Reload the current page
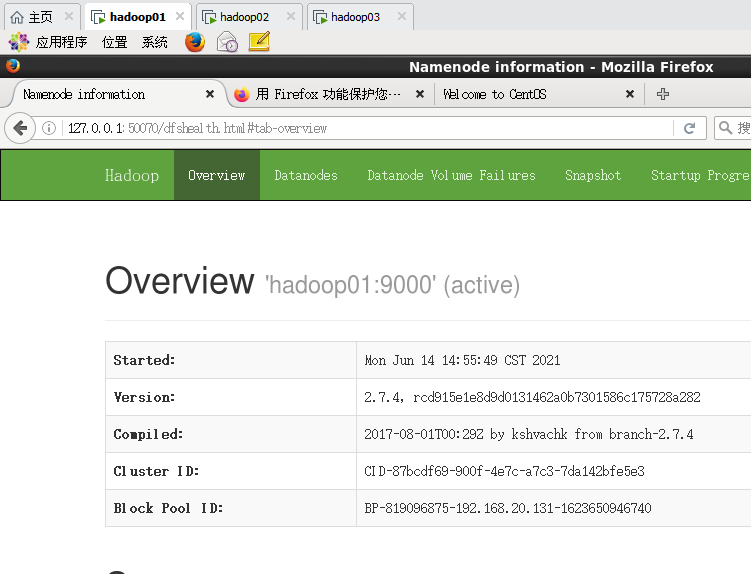 coord(689,128)
